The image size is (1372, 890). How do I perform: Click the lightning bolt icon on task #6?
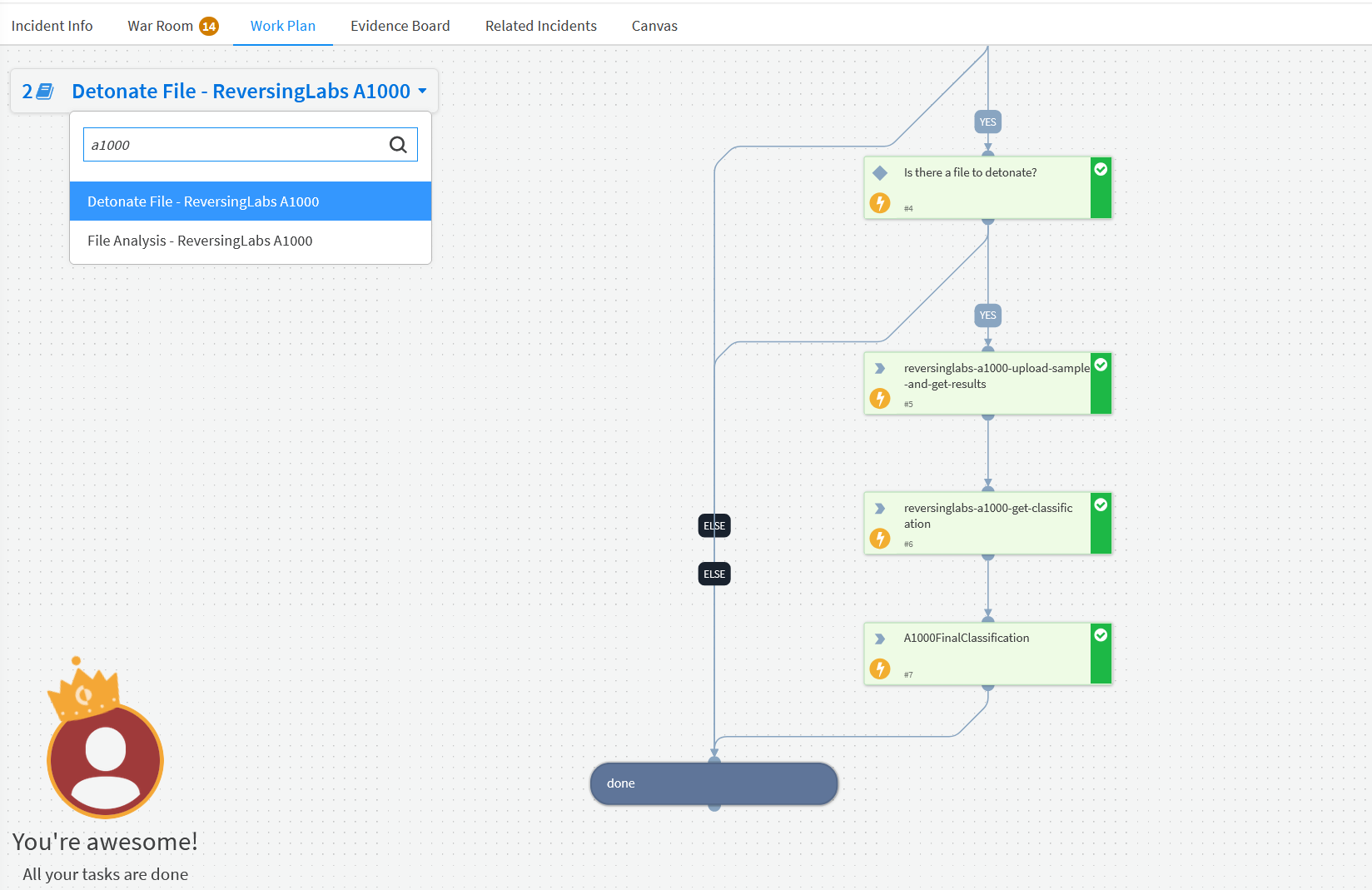click(880, 538)
